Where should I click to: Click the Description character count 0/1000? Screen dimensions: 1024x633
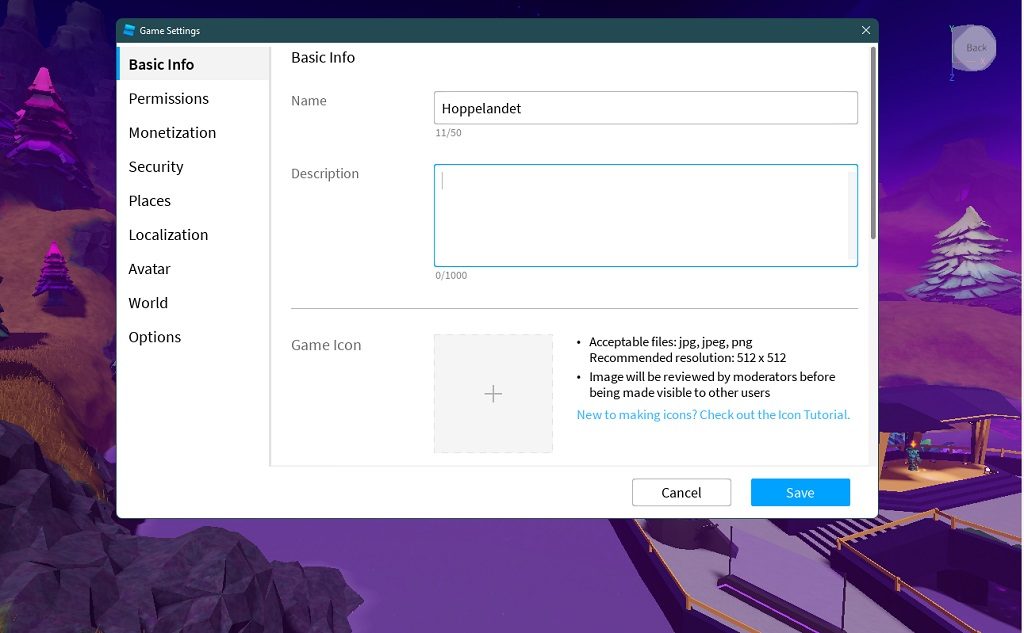point(451,276)
